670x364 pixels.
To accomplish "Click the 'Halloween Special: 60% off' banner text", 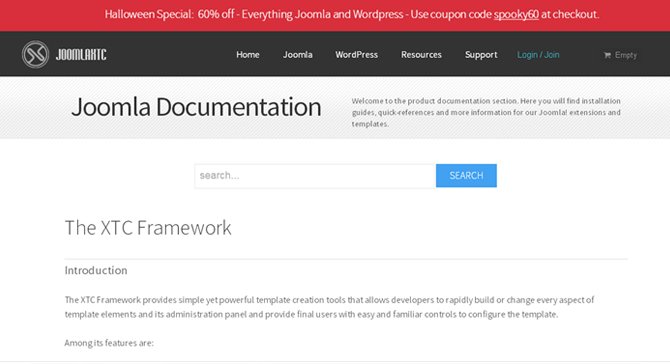I will (170, 15).
